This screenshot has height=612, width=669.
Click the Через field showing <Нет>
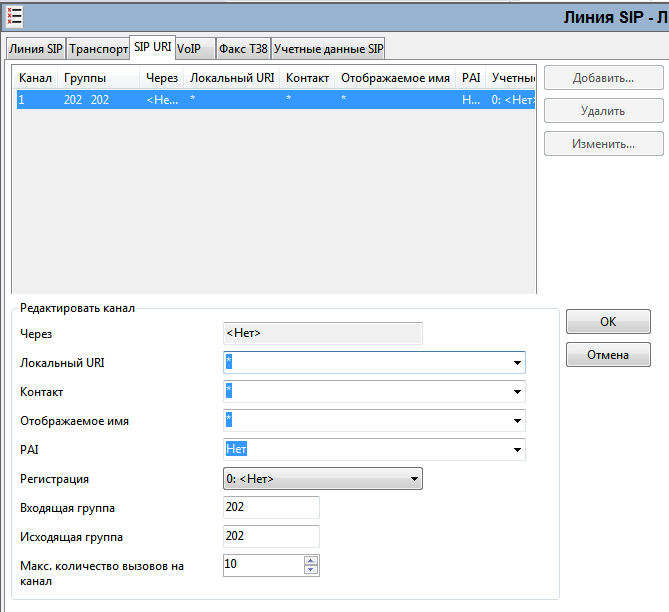(x=323, y=333)
